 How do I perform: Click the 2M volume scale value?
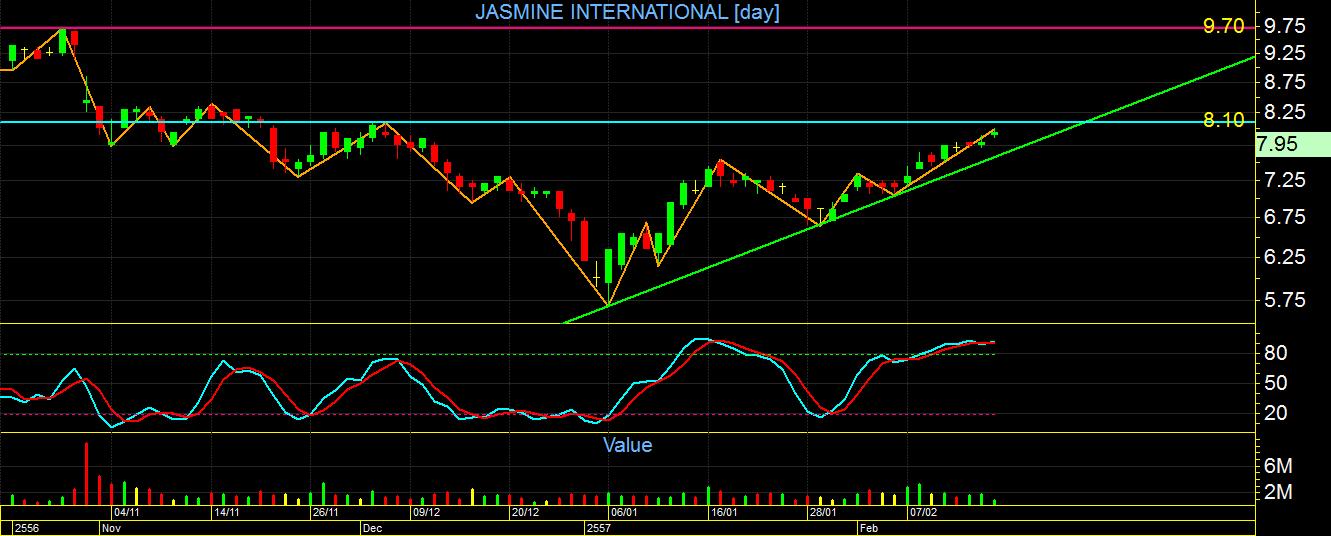tap(1279, 492)
